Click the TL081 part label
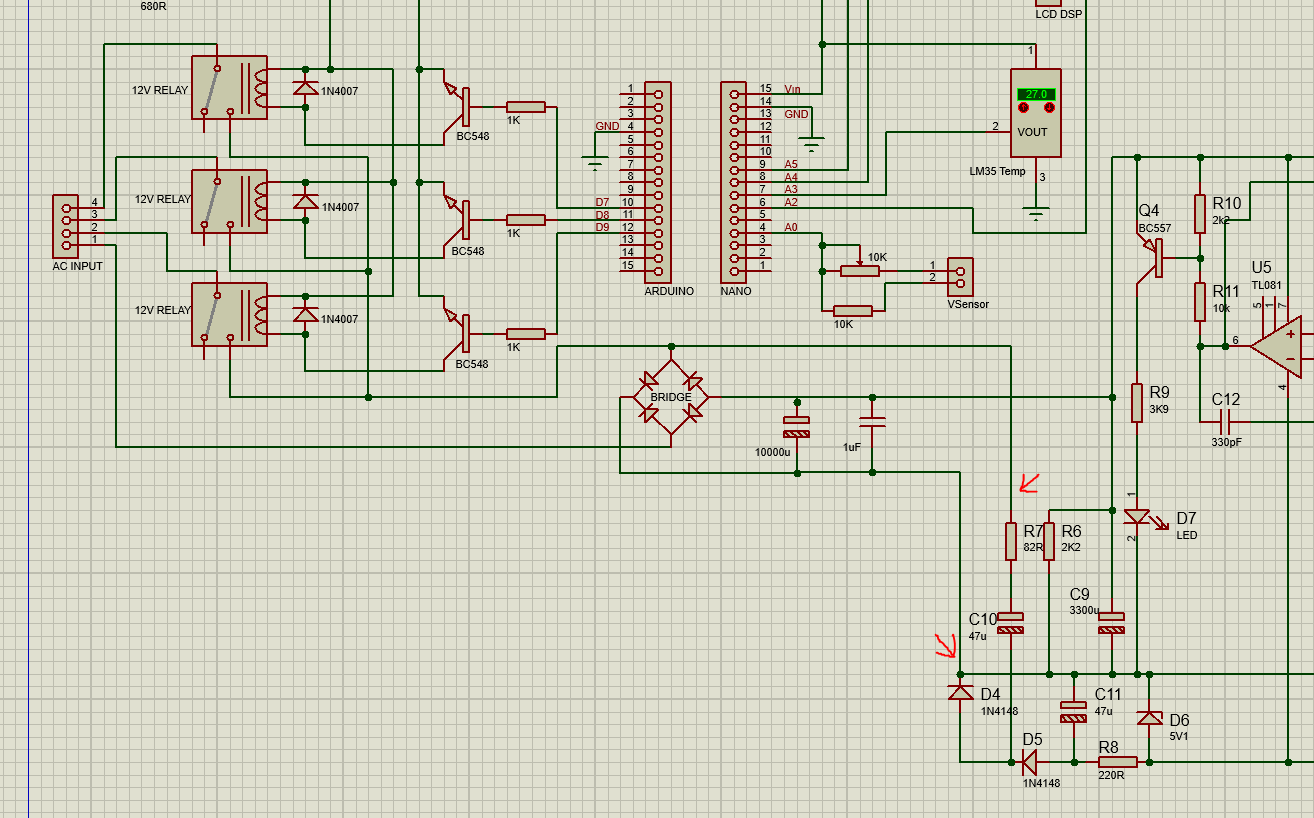 click(x=1266, y=285)
